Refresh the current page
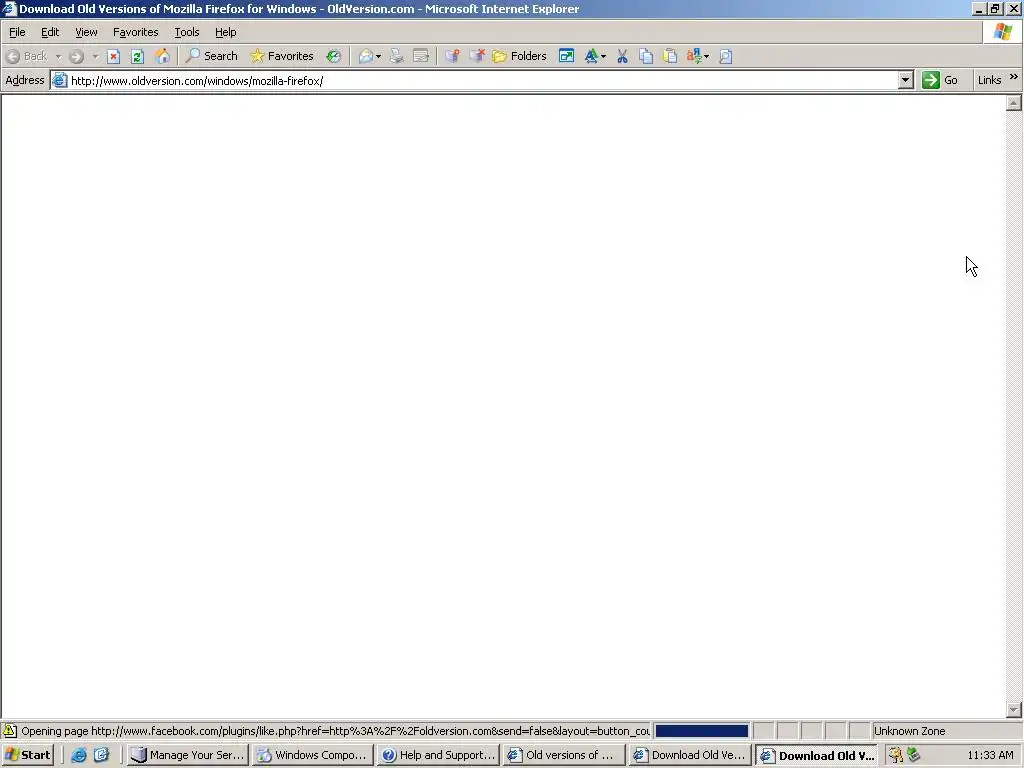The width and height of the screenshot is (1024, 768). (x=137, y=56)
